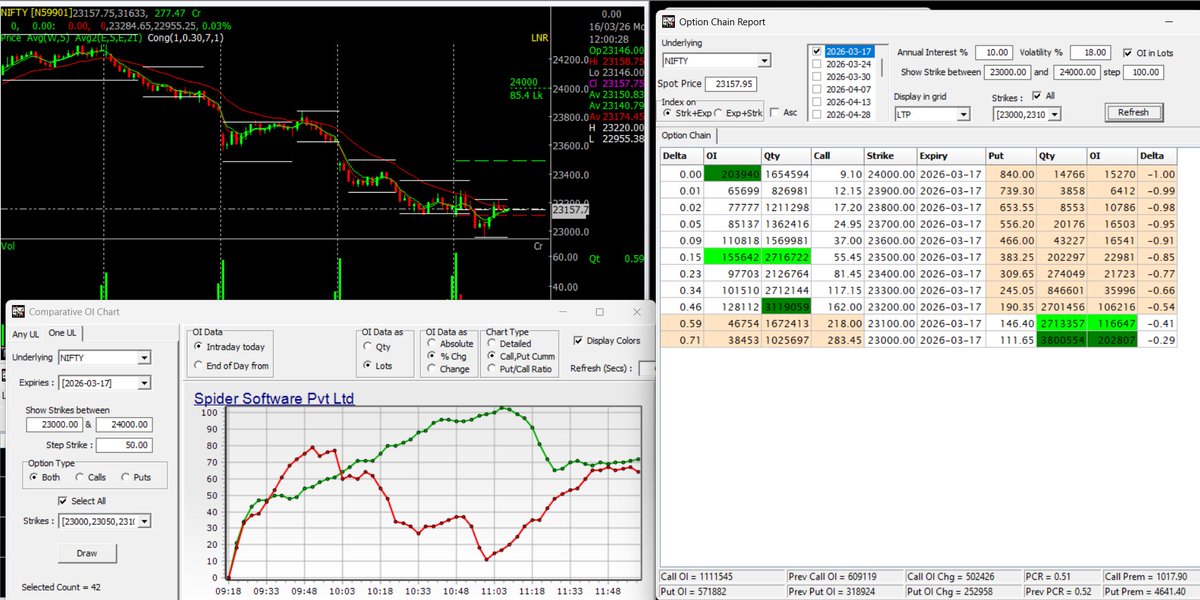
Task: Choose the Detailed chart type
Action: tap(491, 343)
